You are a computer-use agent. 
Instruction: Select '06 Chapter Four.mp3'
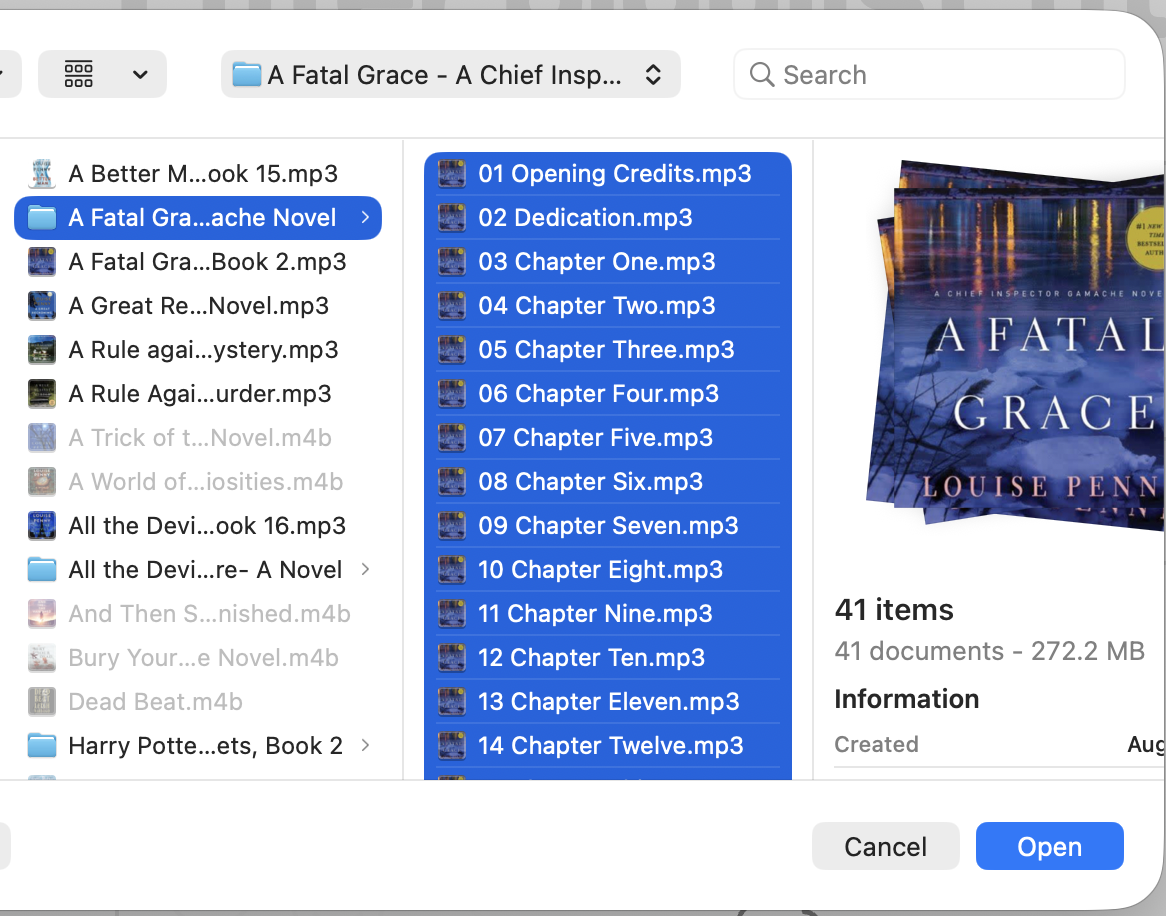[608, 393]
